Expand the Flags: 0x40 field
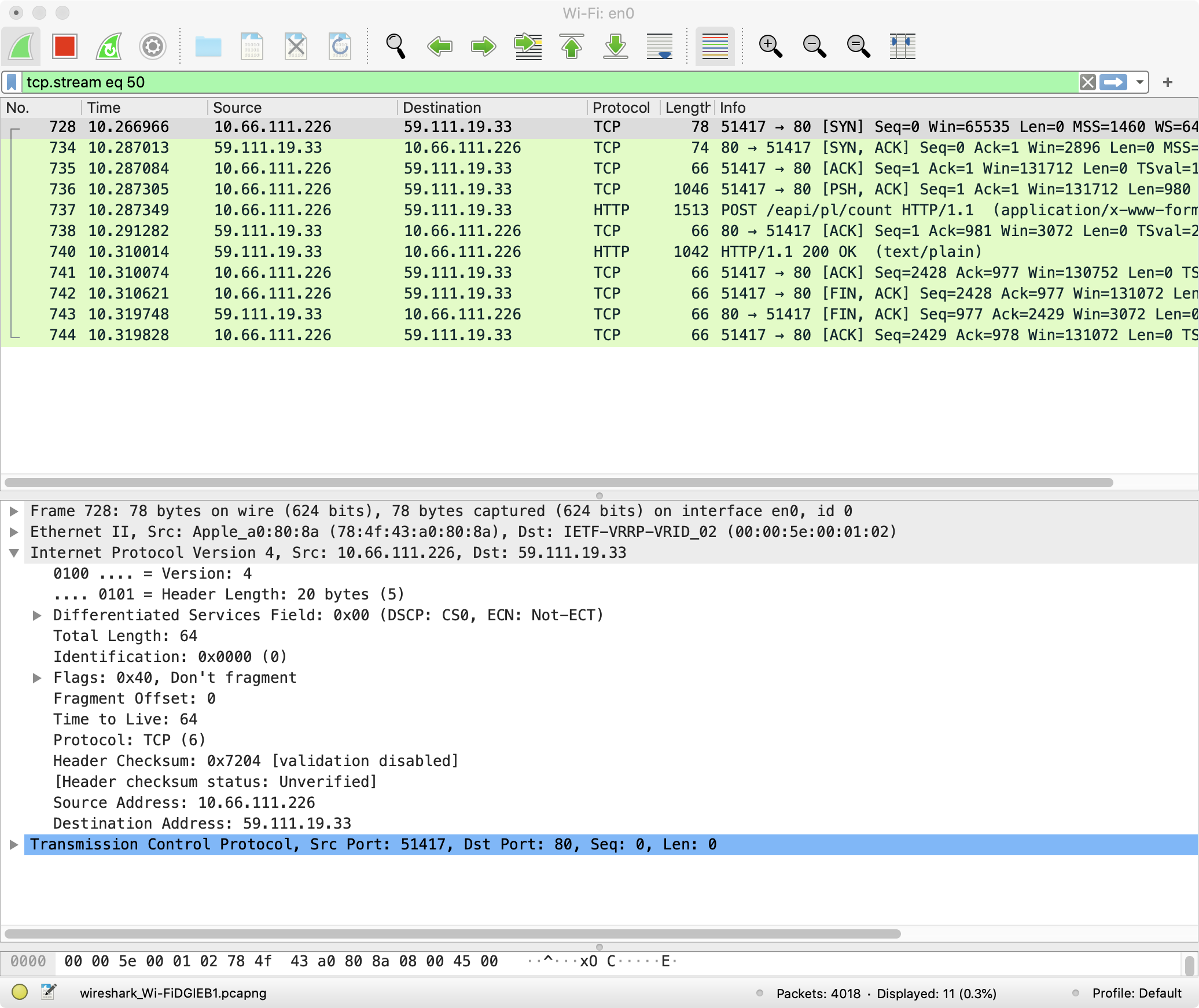The image size is (1199, 1008). click(37, 678)
